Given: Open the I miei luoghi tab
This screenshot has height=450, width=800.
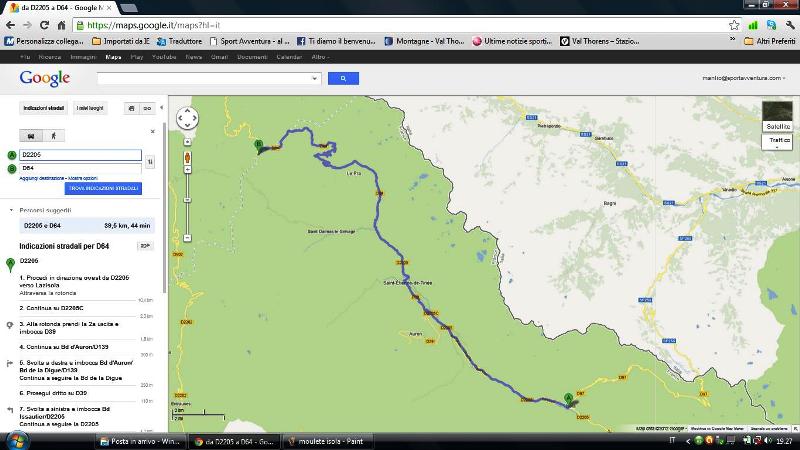Looking at the screenshot, I should [x=90, y=108].
